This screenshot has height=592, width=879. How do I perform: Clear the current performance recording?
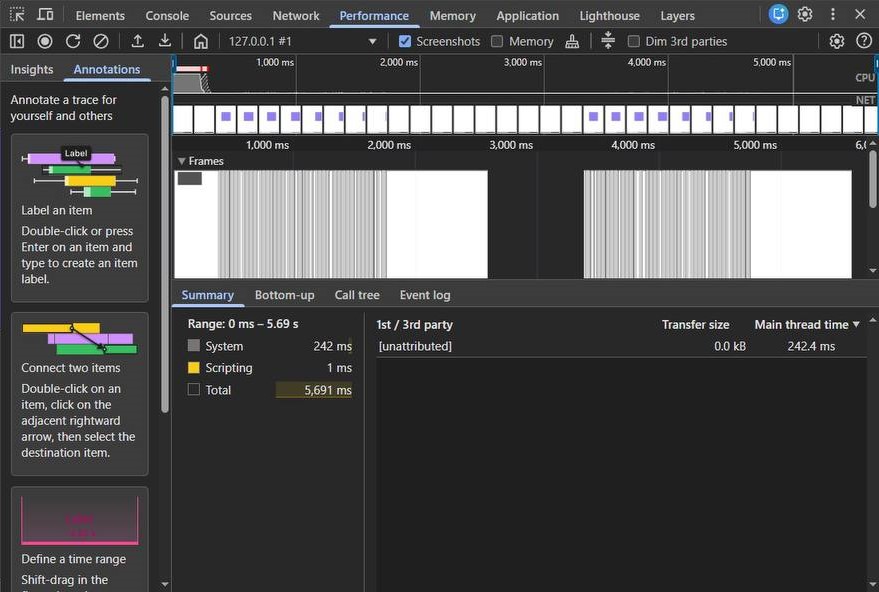click(x=100, y=41)
